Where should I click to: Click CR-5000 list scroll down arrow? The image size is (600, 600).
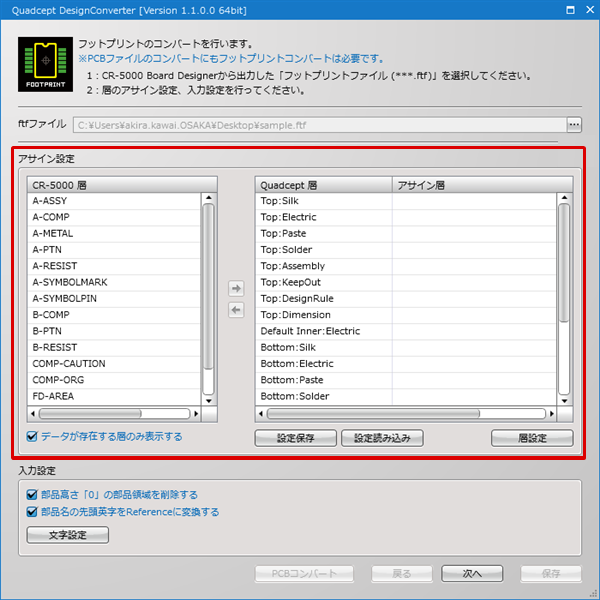[209, 401]
